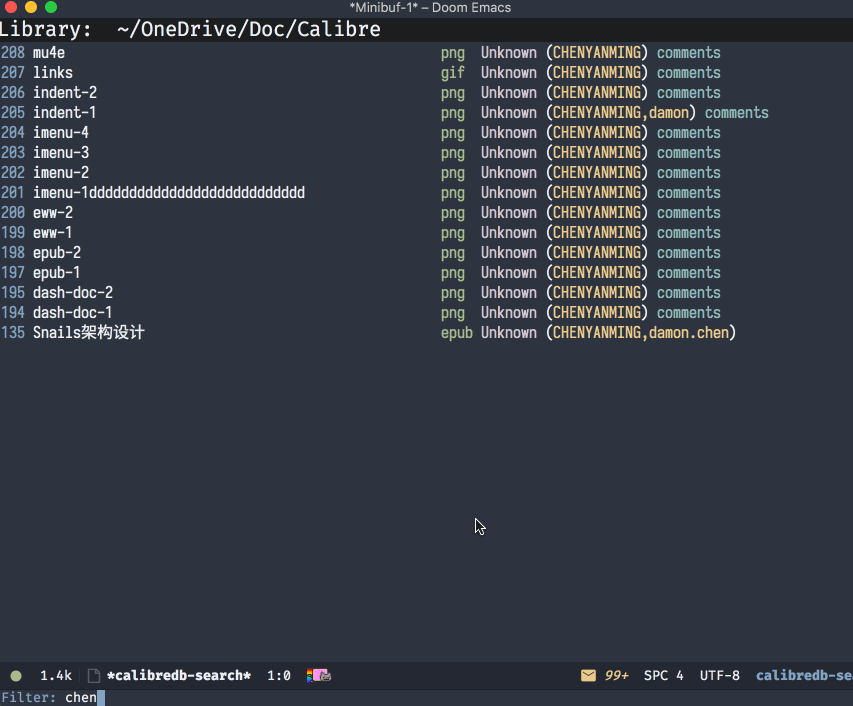Image resolution: width=853 pixels, height=706 pixels.
Task: Select the book entry named mu4e
Action: pyautogui.click(x=50, y=52)
